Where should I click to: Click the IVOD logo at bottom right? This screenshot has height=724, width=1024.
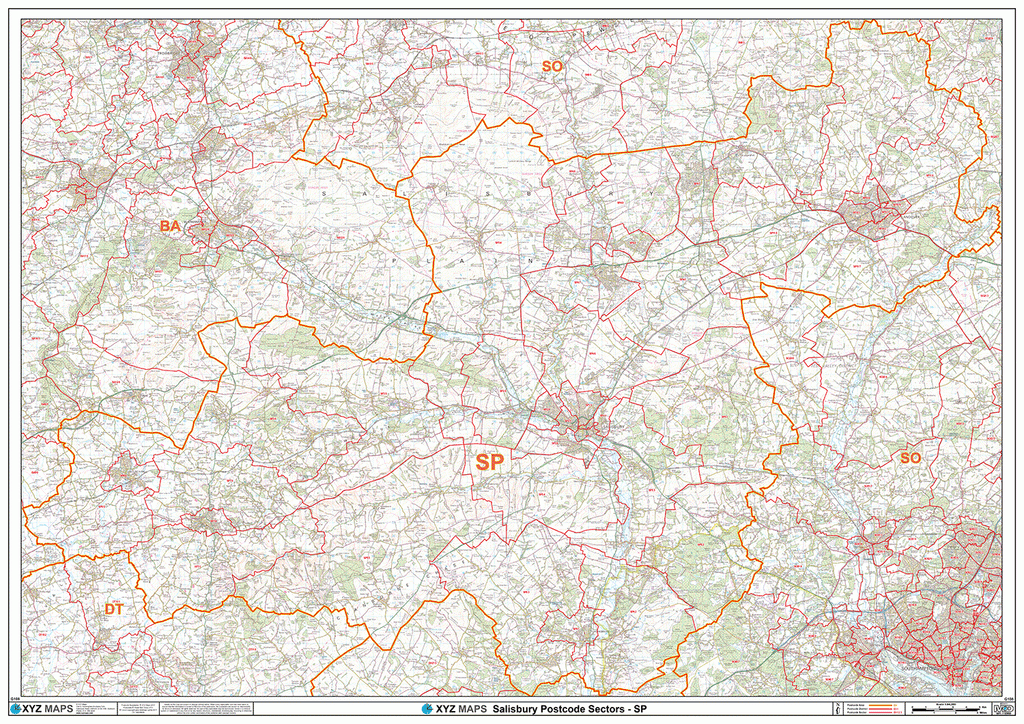click(x=1003, y=708)
